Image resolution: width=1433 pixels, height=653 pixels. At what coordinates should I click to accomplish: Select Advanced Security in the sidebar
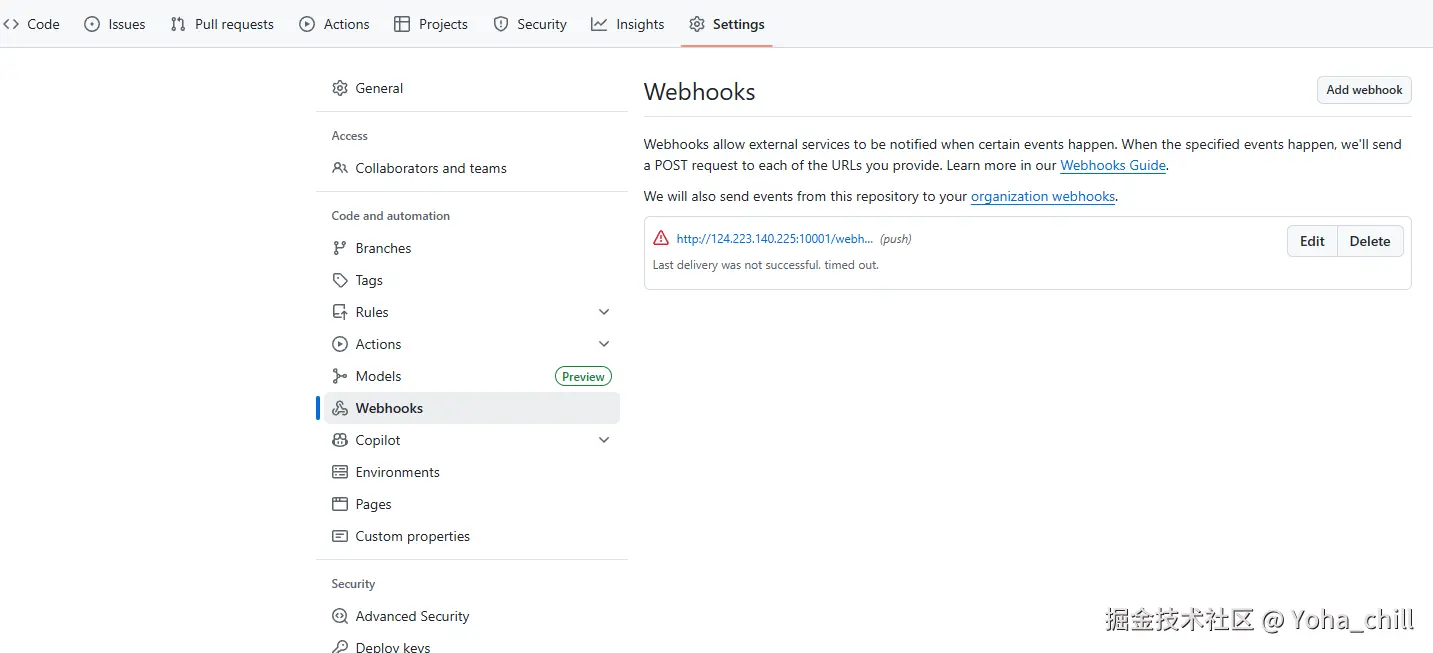point(412,616)
